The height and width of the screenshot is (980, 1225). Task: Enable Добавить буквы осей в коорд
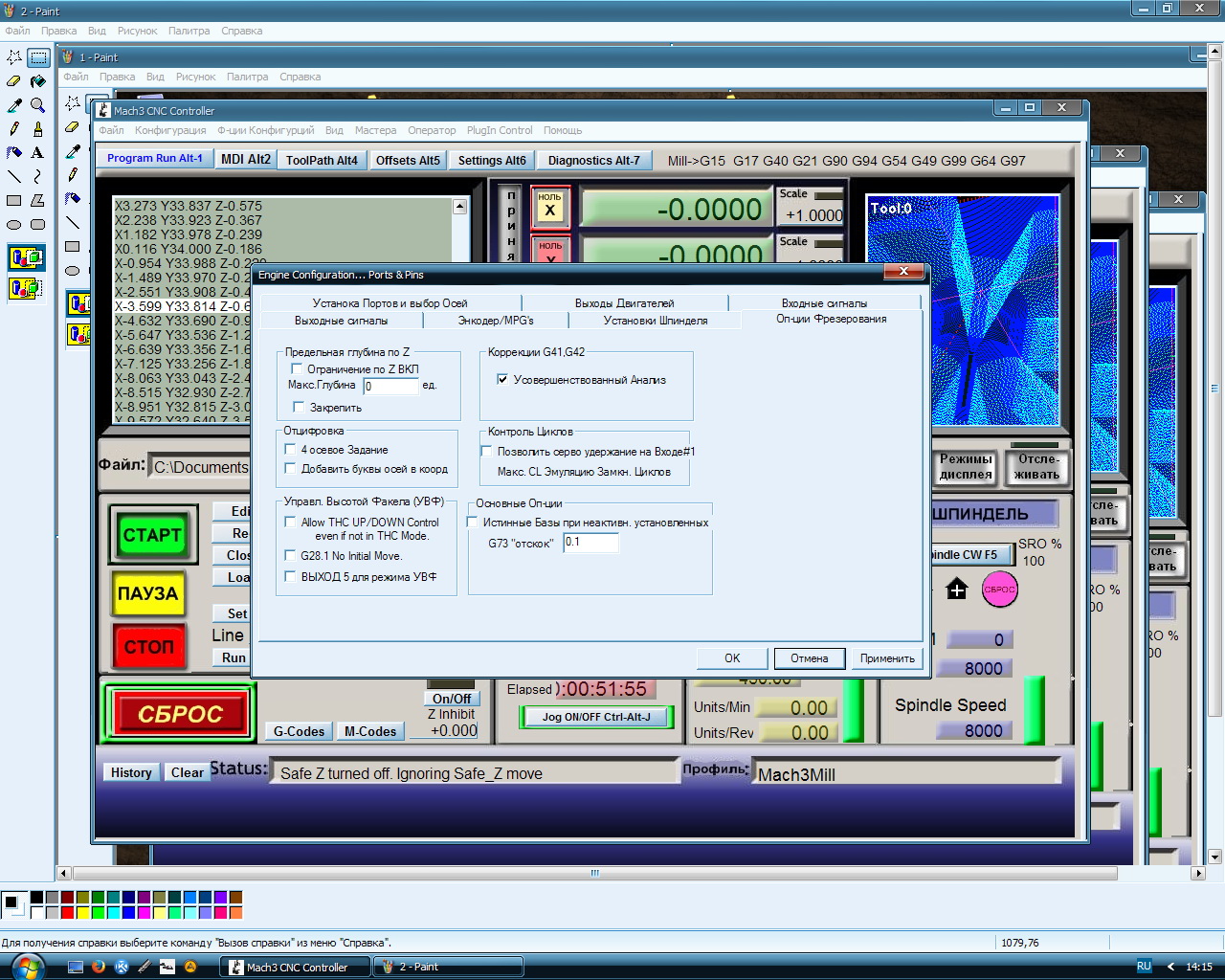pos(290,468)
